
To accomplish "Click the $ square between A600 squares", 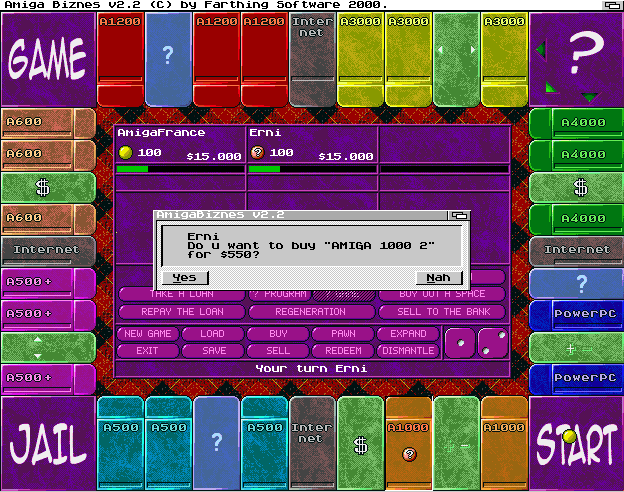I will pos(49,187).
